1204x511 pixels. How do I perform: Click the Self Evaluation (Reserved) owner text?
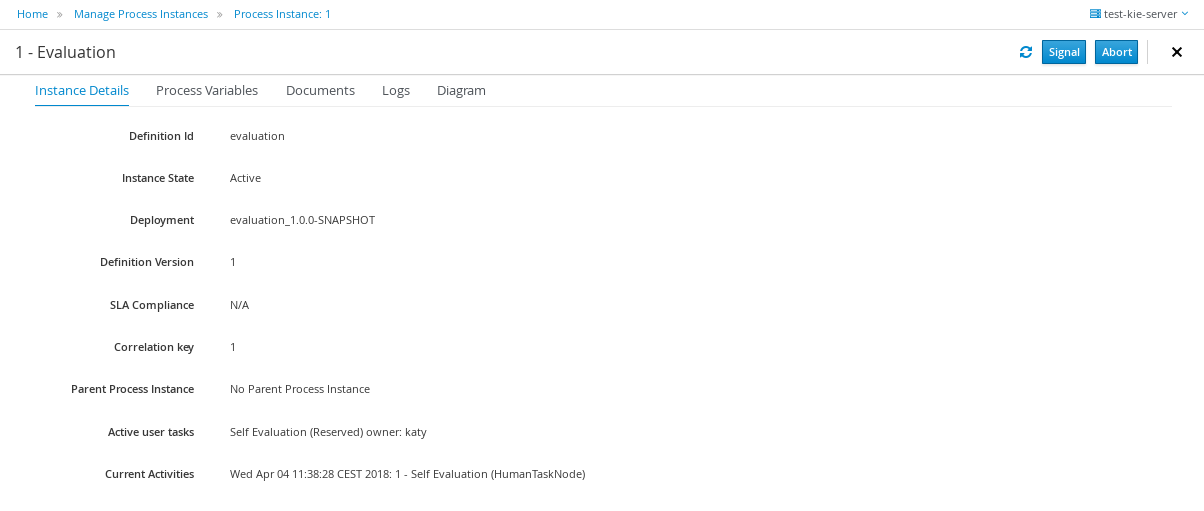[328, 432]
